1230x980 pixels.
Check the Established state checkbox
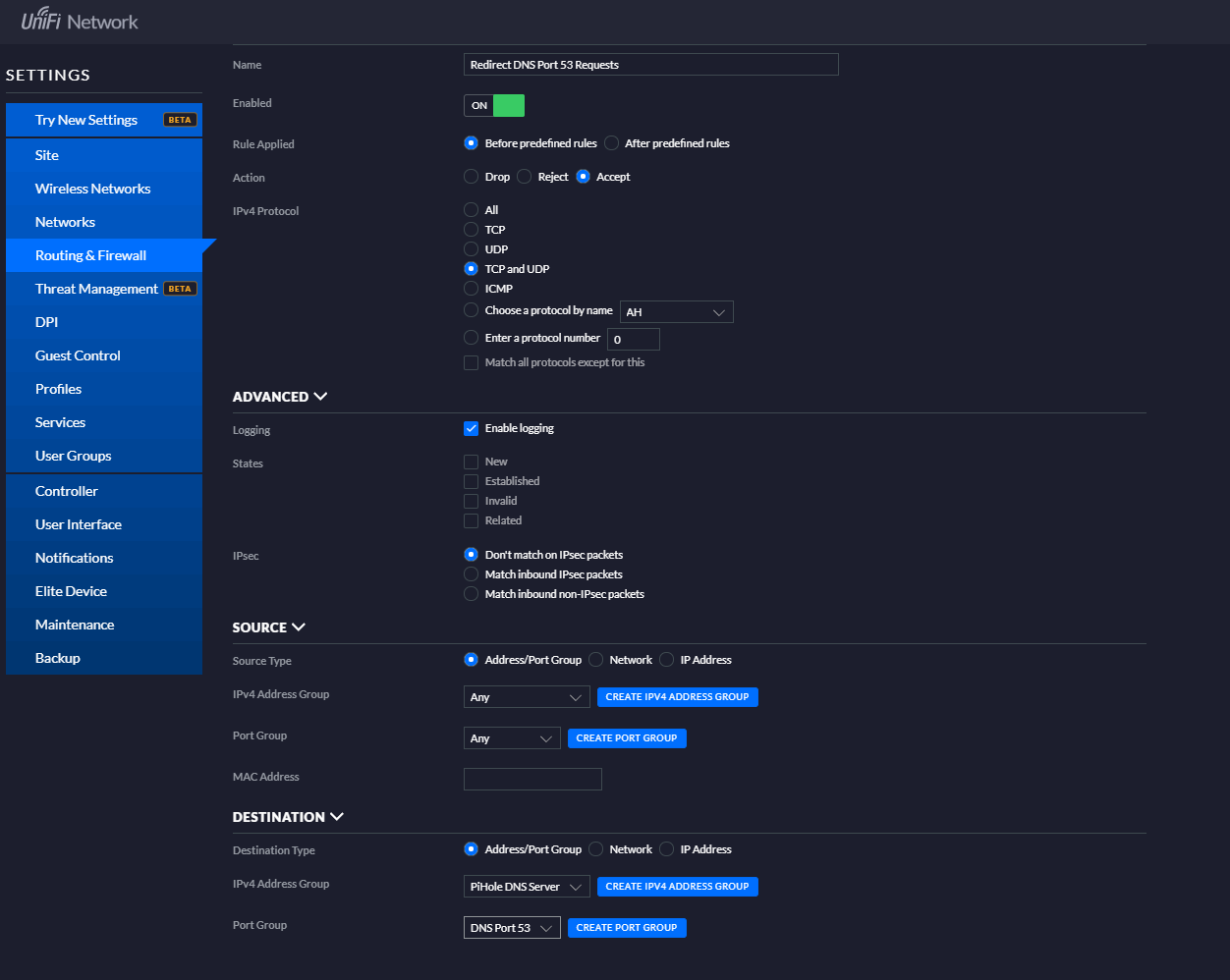click(x=472, y=481)
